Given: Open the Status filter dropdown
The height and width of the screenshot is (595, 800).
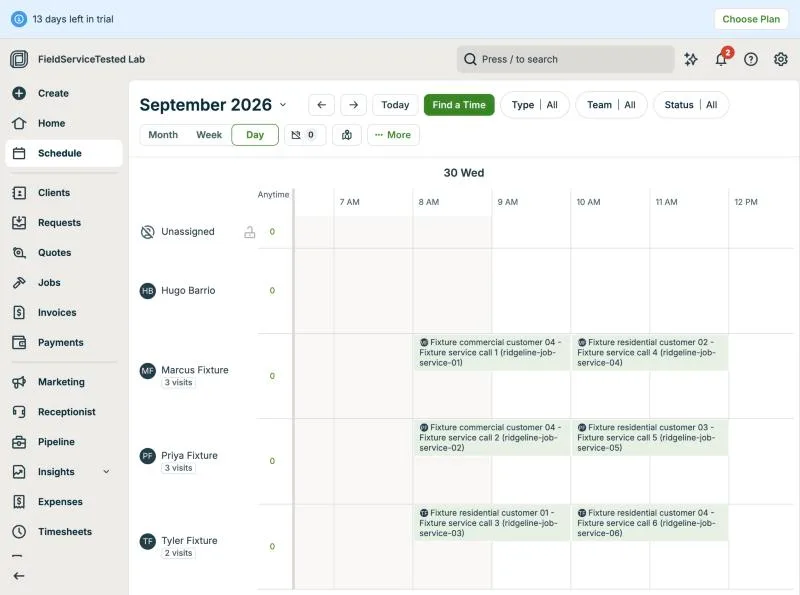Looking at the screenshot, I should tap(690, 105).
